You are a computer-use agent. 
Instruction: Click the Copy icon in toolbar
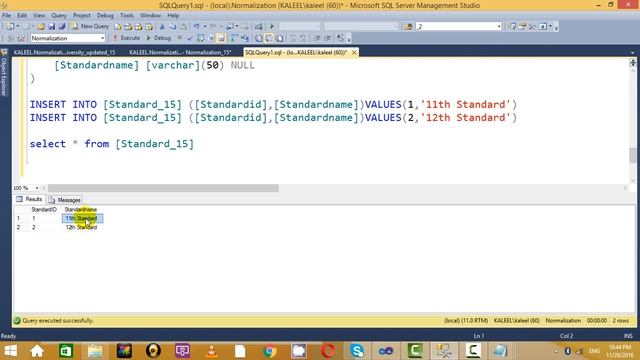[x=173, y=27]
